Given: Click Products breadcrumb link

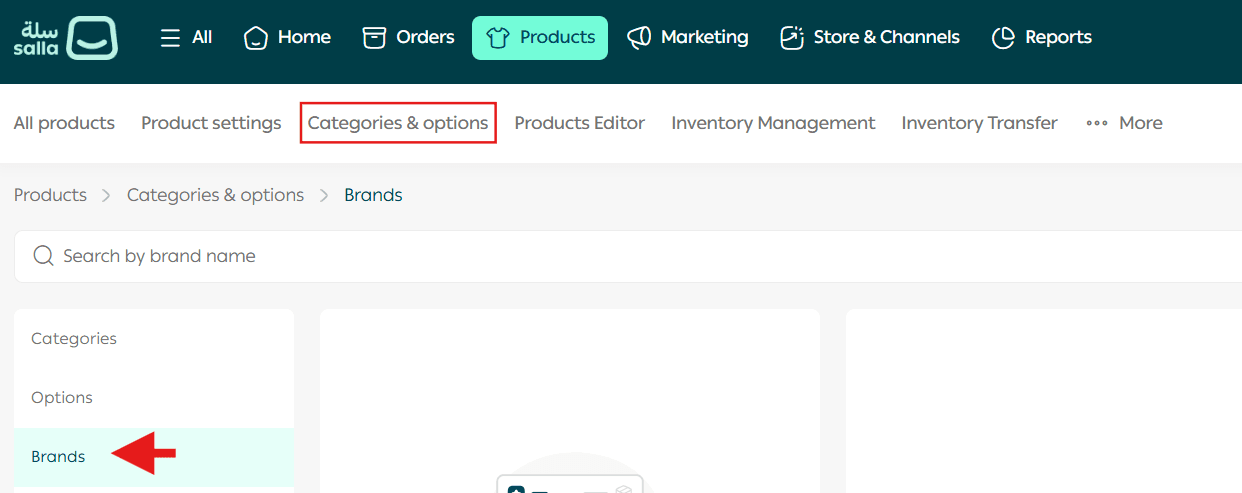Looking at the screenshot, I should pyautogui.click(x=50, y=195).
